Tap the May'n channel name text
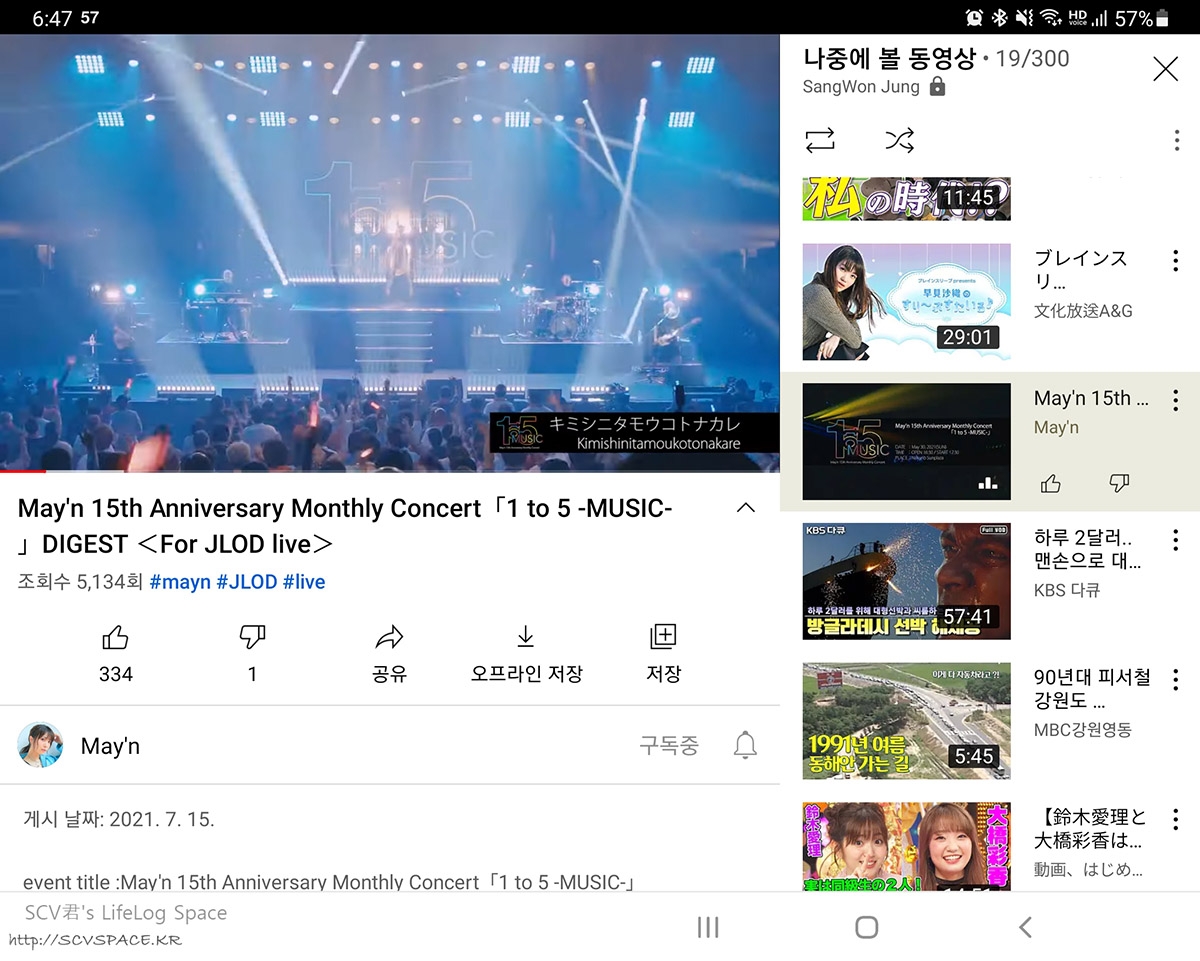The height and width of the screenshot is (961, 1200). 110,746
